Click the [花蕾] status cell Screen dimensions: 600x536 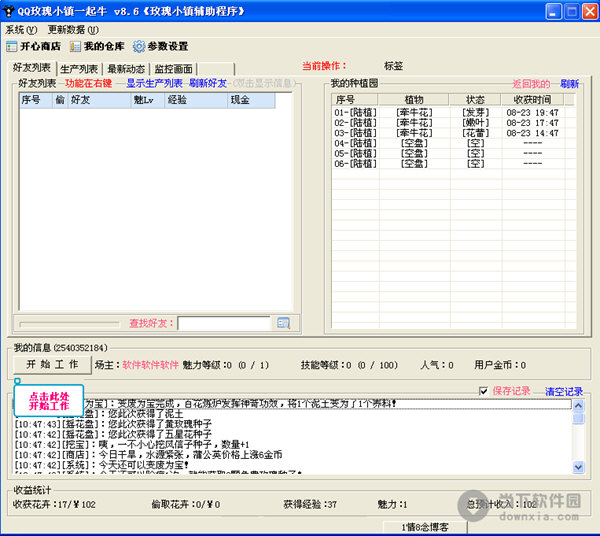[x=476, y=133]
